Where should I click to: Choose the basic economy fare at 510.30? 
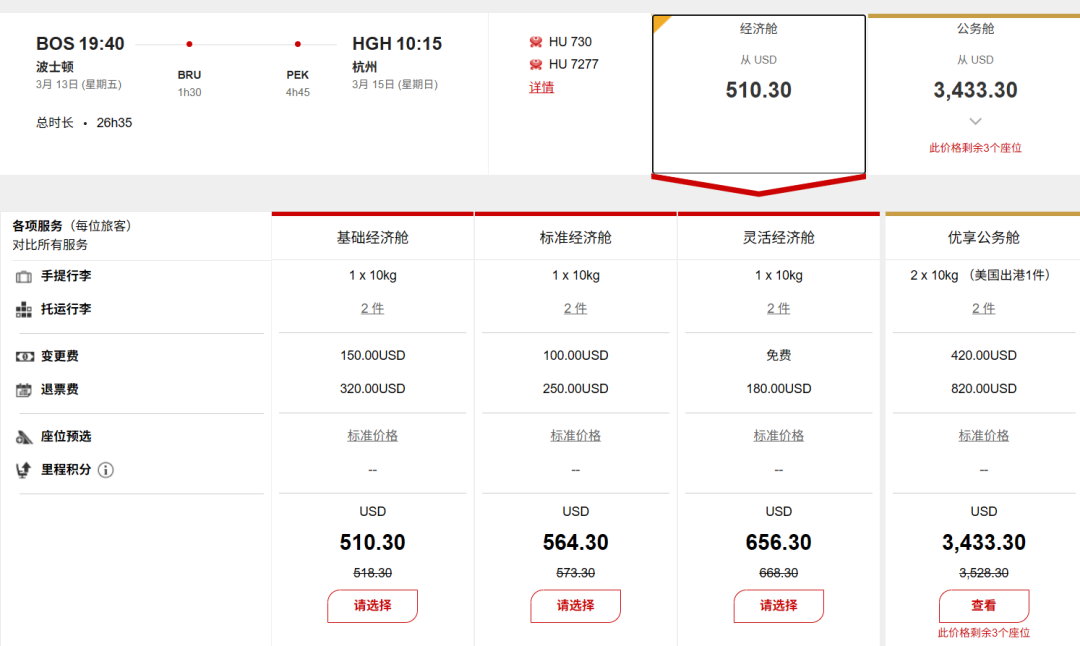tap(372, 606)
